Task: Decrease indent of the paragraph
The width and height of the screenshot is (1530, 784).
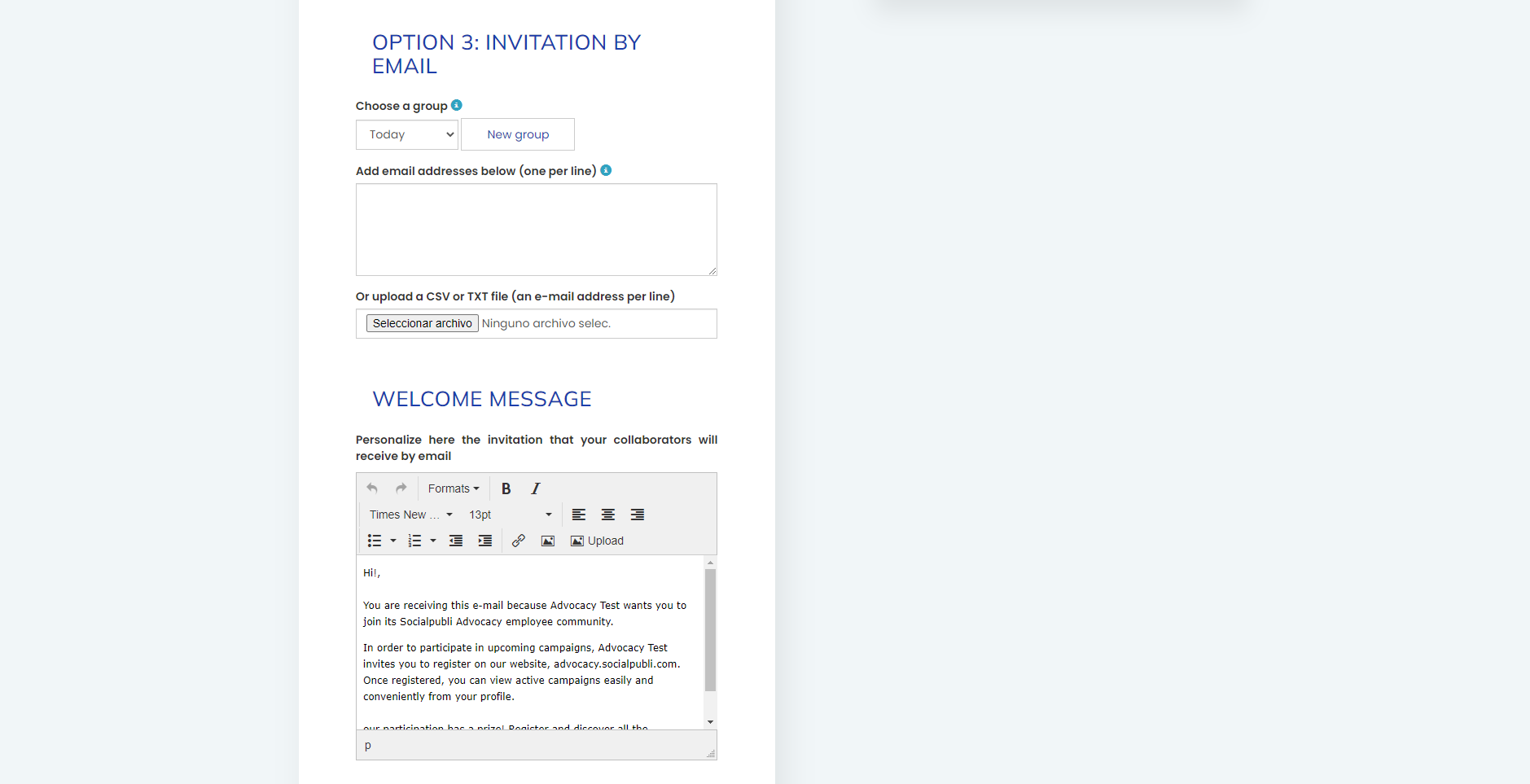Action: 456,541
